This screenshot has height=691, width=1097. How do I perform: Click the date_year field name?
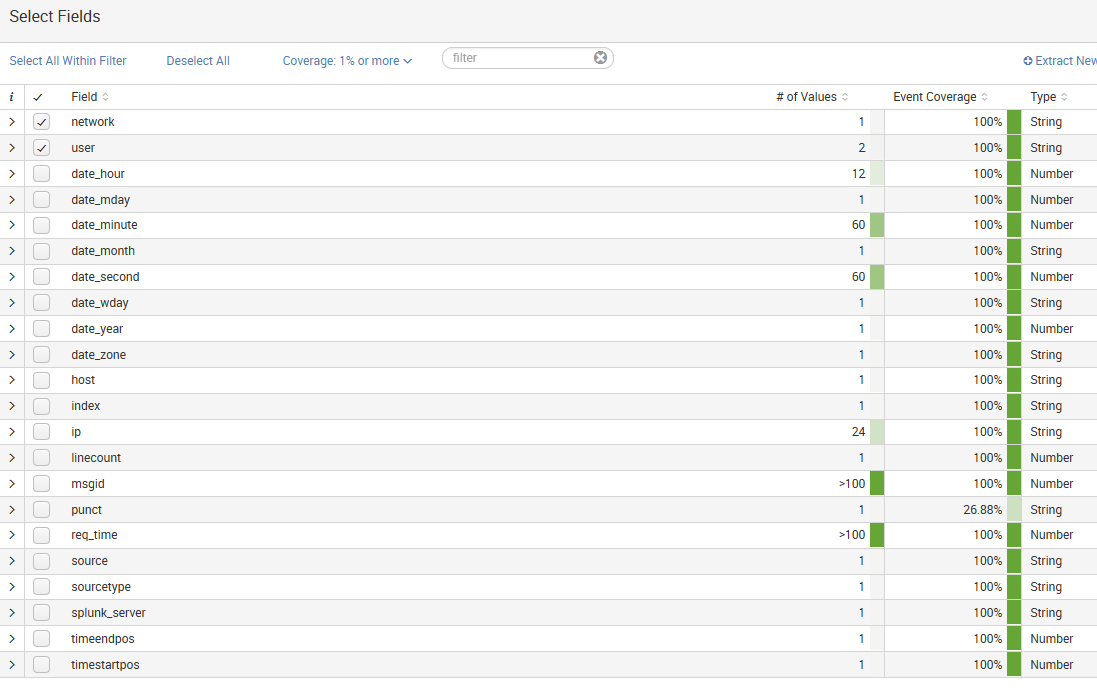coord(97,329)
